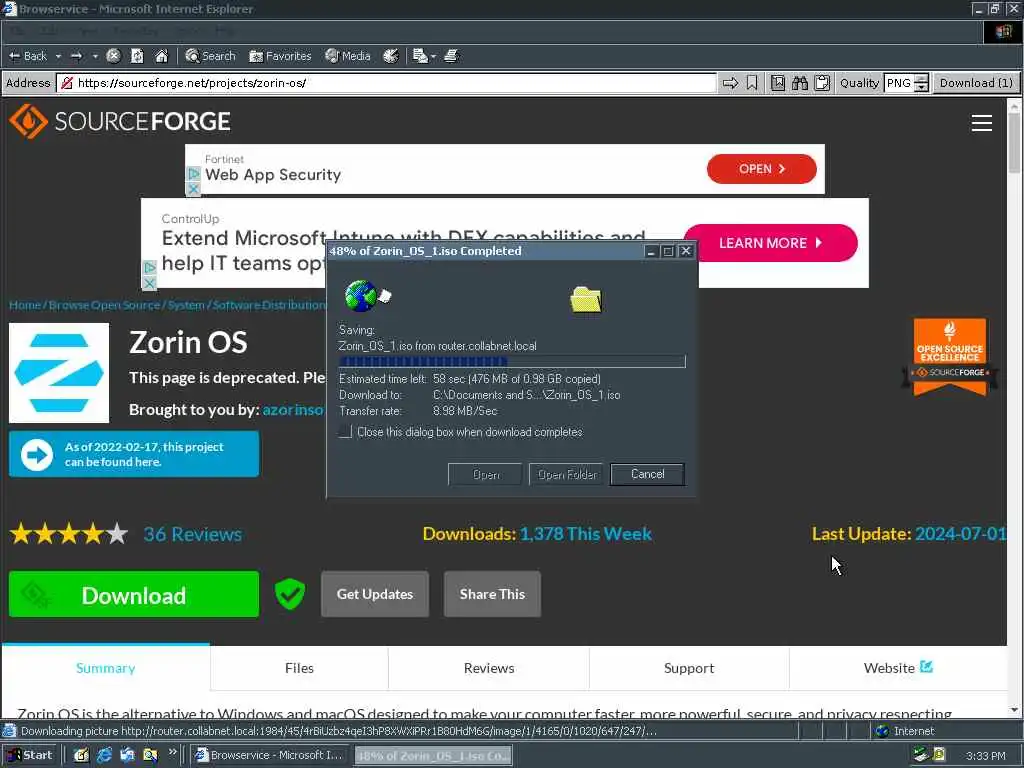Image resolution: width=1024 pixels, height=768 pixels.
Task: Select the Summary tab
Action: tap(106, 668)
